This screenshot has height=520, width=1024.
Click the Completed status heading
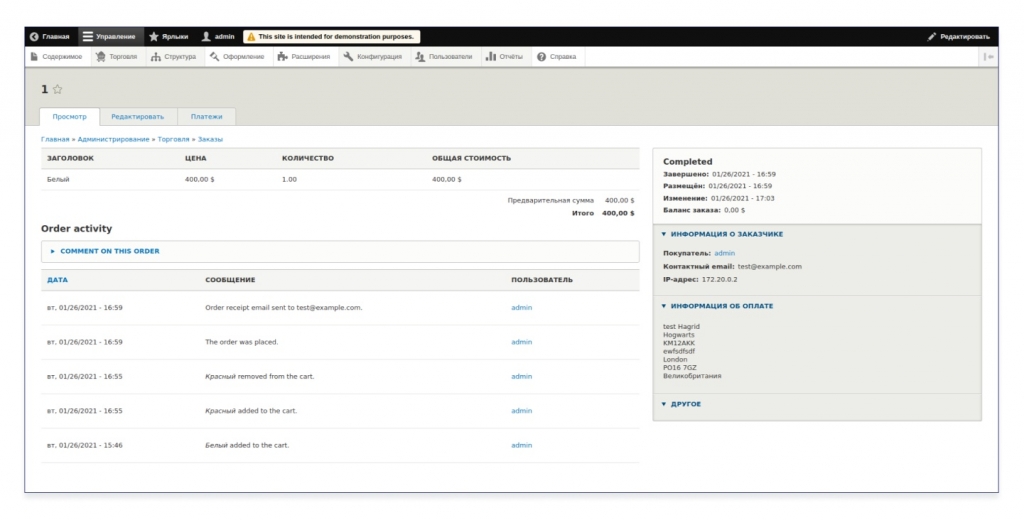click(x=688, y=161)
